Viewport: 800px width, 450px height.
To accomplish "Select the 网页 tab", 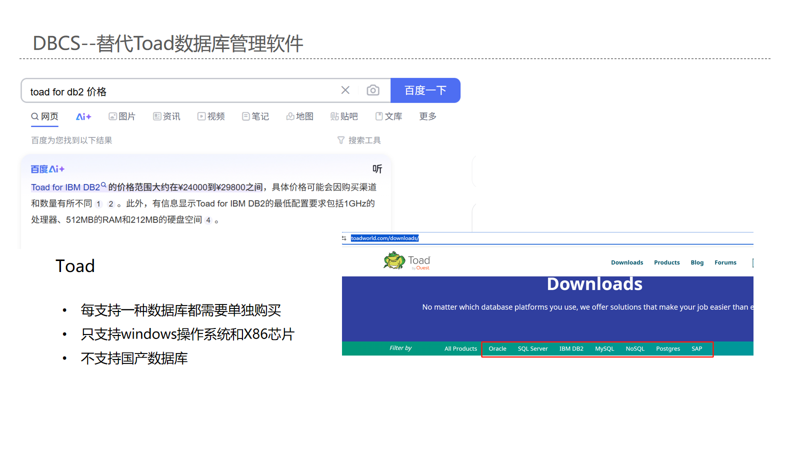I will [x=44, y=116].
